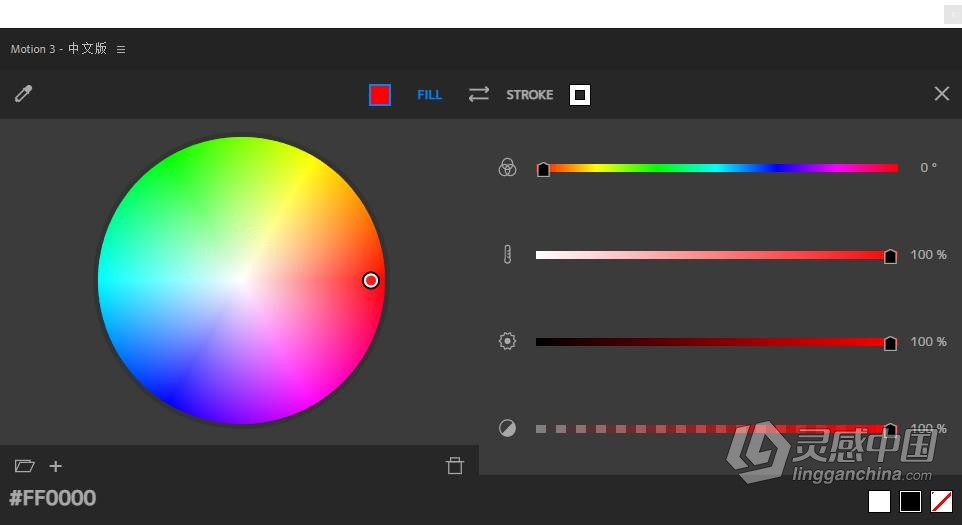Click the hue slider handle
The image size is (962, 525).
pyautogui.click(x=543, y=169)
